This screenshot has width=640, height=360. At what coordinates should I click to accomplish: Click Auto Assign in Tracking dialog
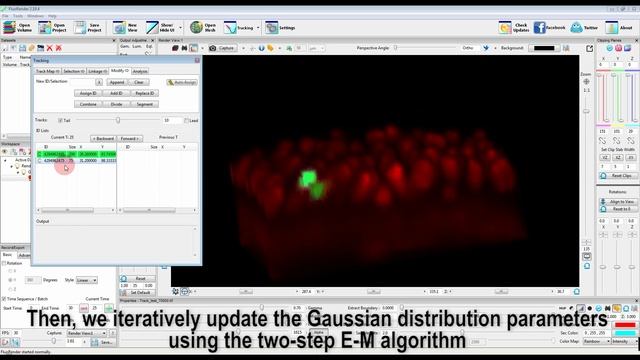point(182,82)
